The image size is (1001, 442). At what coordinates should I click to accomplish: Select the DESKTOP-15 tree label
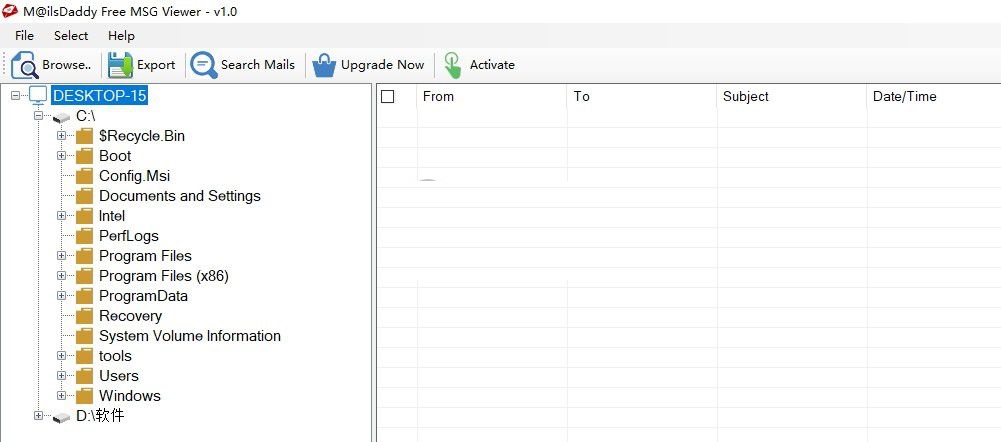(x=100, y=96)
